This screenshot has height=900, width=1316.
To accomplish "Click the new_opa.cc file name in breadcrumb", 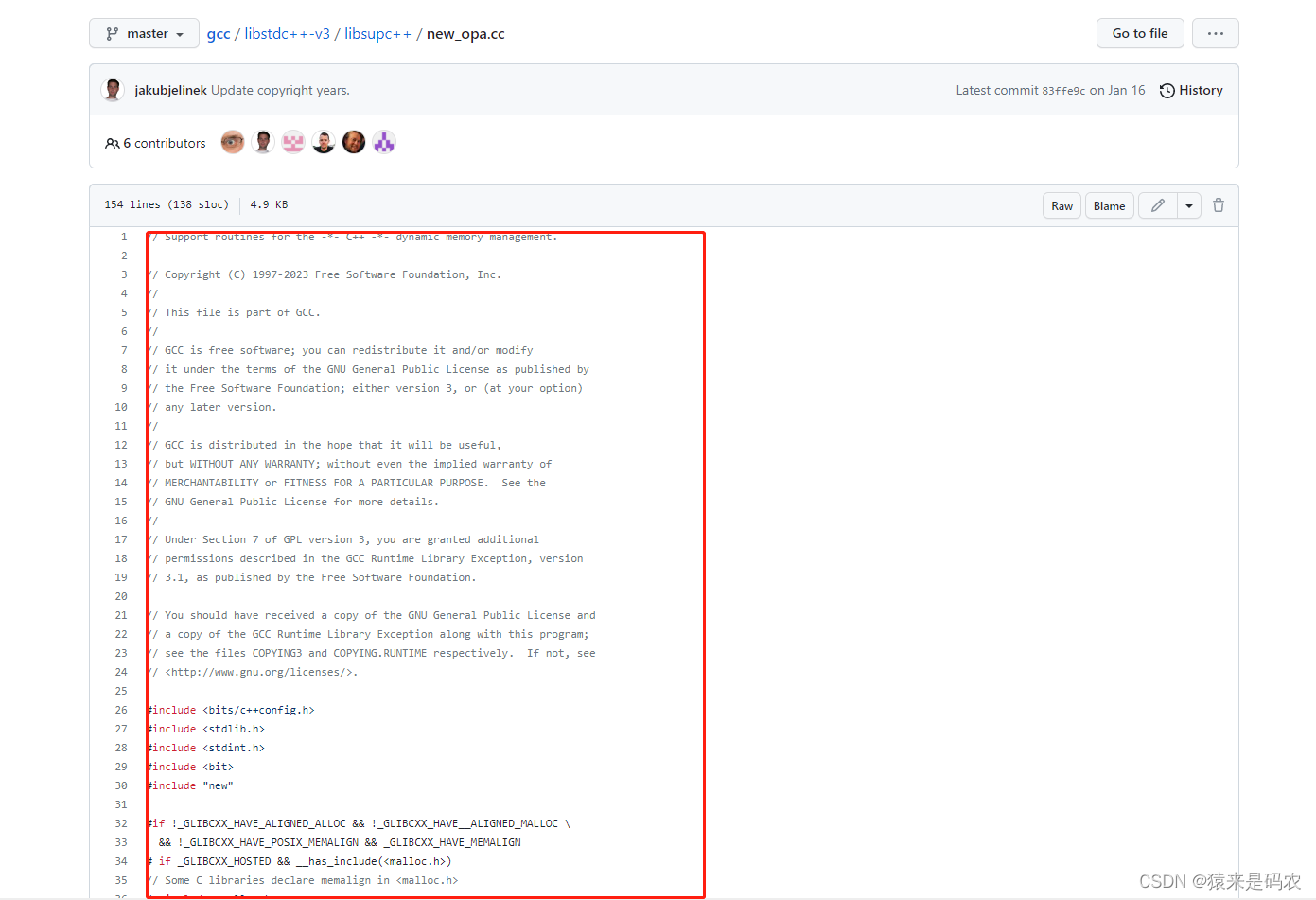I will 465,34.
